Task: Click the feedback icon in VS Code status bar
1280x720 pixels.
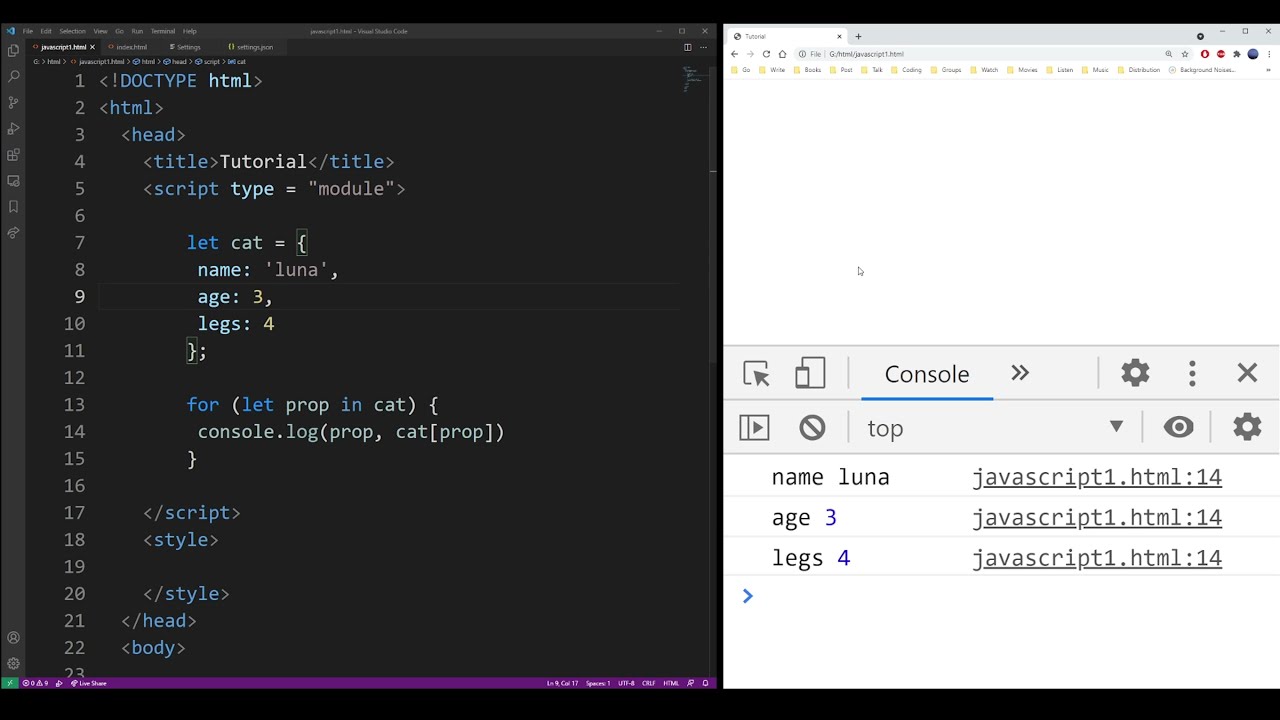Action: point(691,683)
